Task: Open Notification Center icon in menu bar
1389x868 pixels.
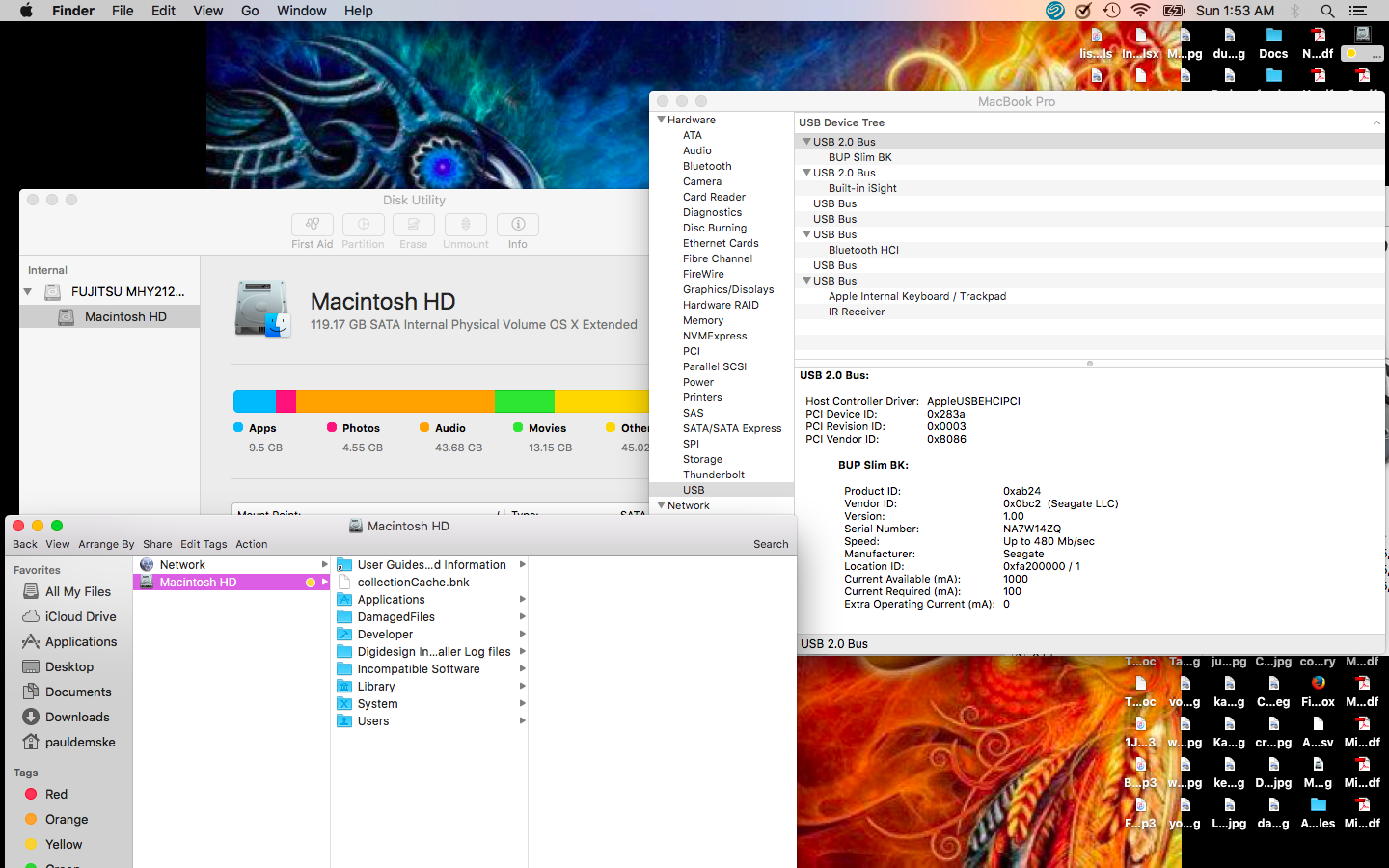Action: tap(1358, 11)
